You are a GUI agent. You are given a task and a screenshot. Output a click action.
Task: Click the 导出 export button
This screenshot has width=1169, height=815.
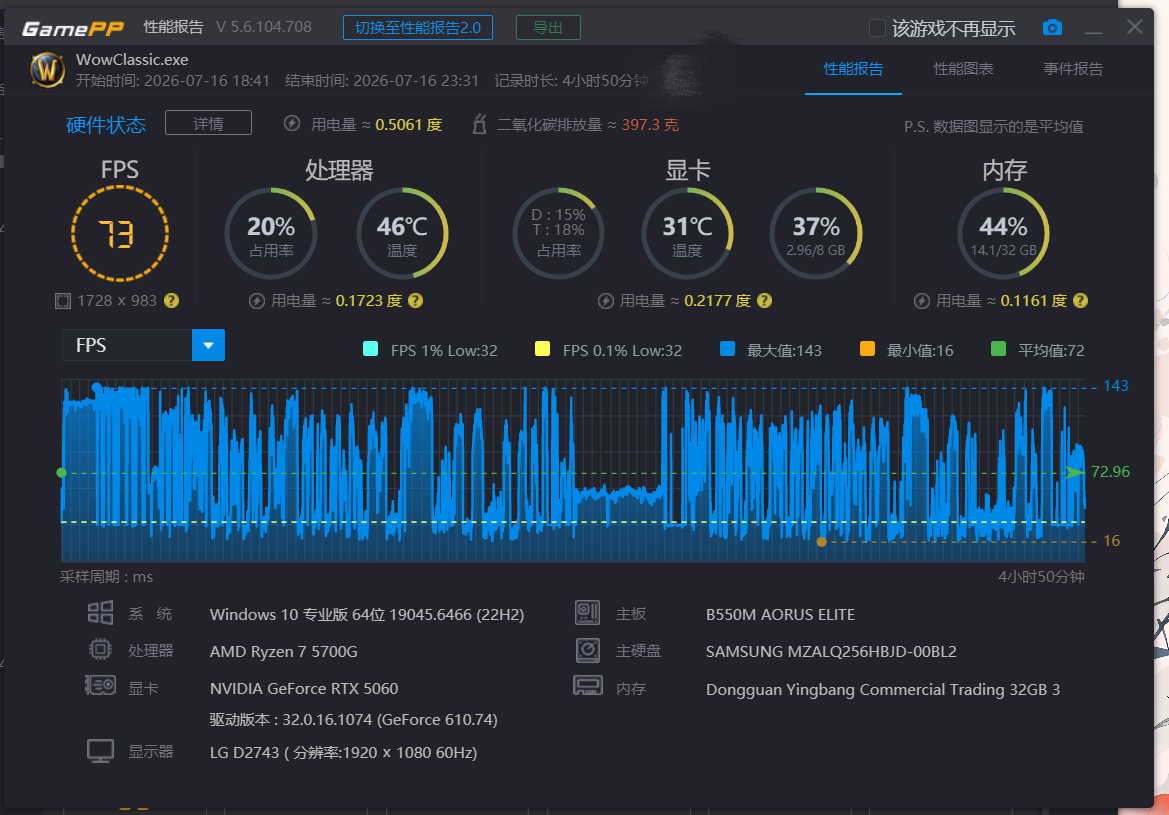[548, 28]
